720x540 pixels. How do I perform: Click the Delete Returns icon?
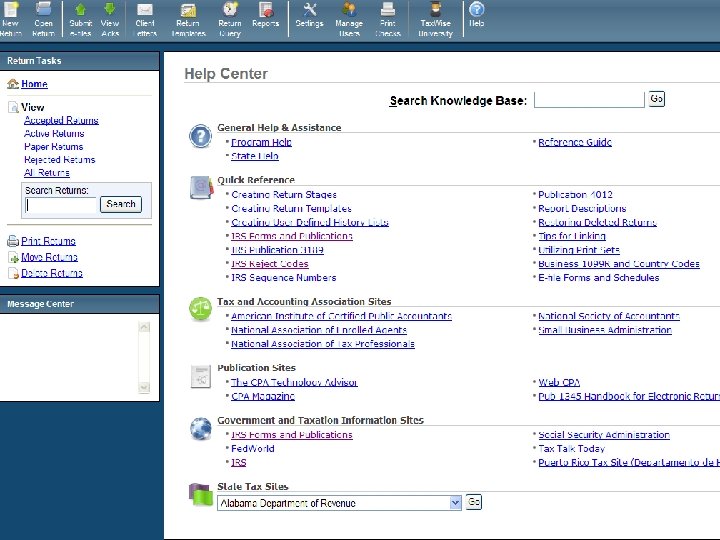tap(13, 273)
